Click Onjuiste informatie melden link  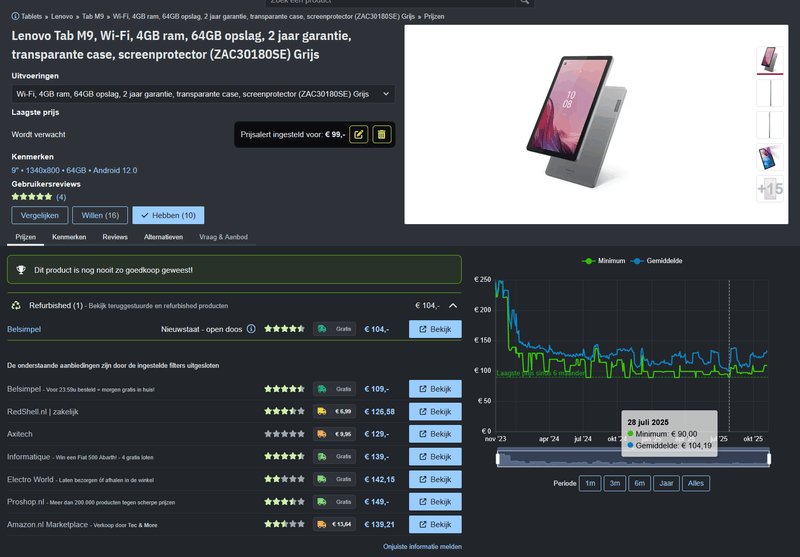(422, 546)
